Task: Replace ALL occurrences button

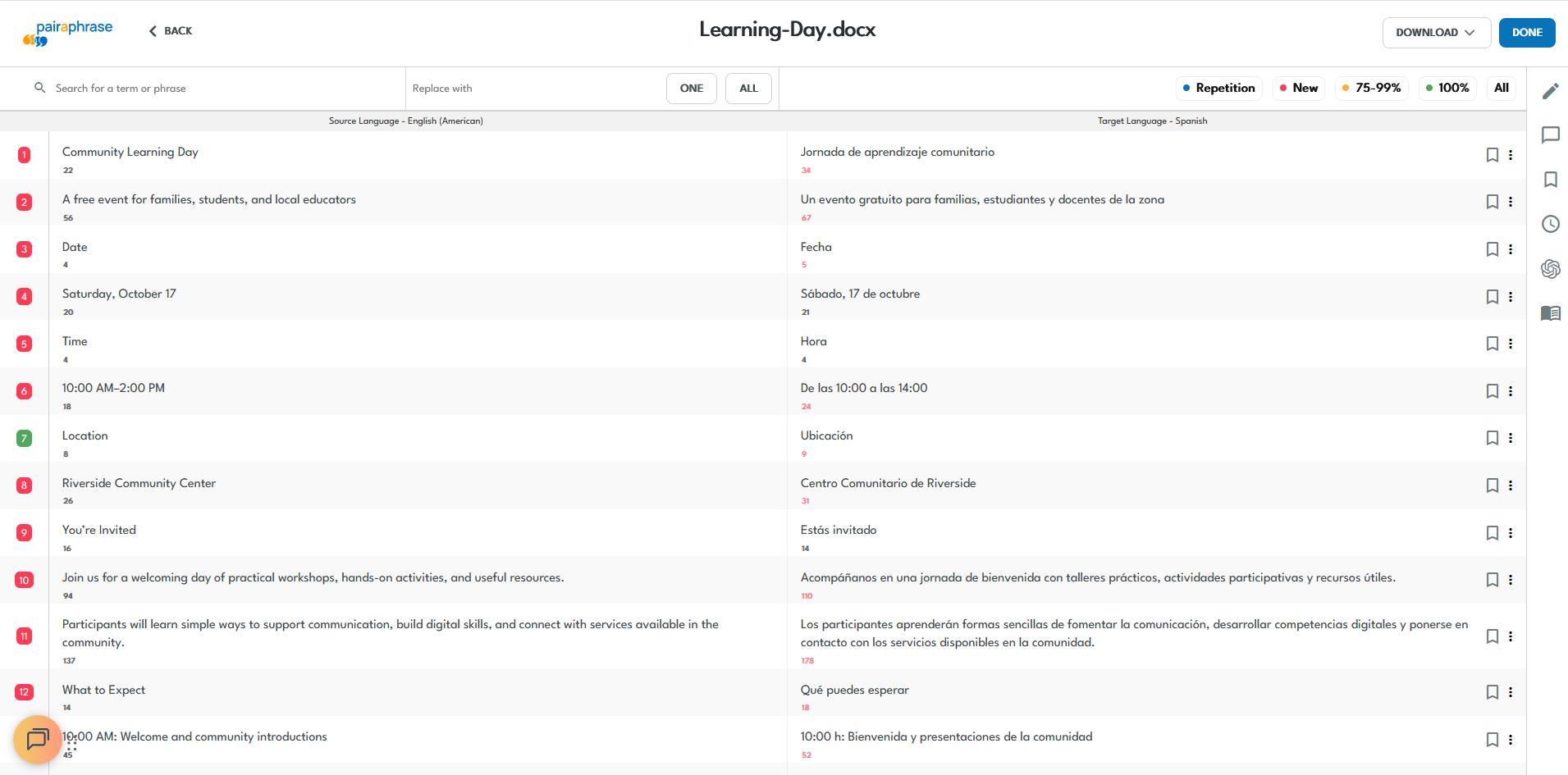Action: click(748, 89)
